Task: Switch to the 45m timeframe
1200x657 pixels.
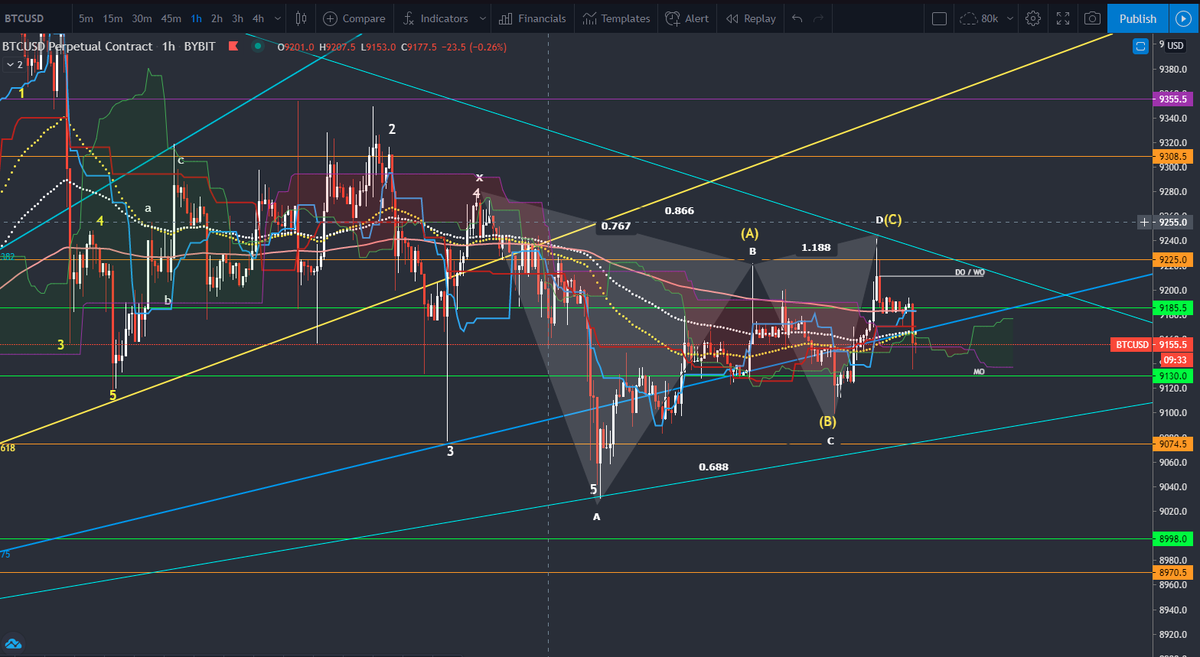Action: (171, 18)
